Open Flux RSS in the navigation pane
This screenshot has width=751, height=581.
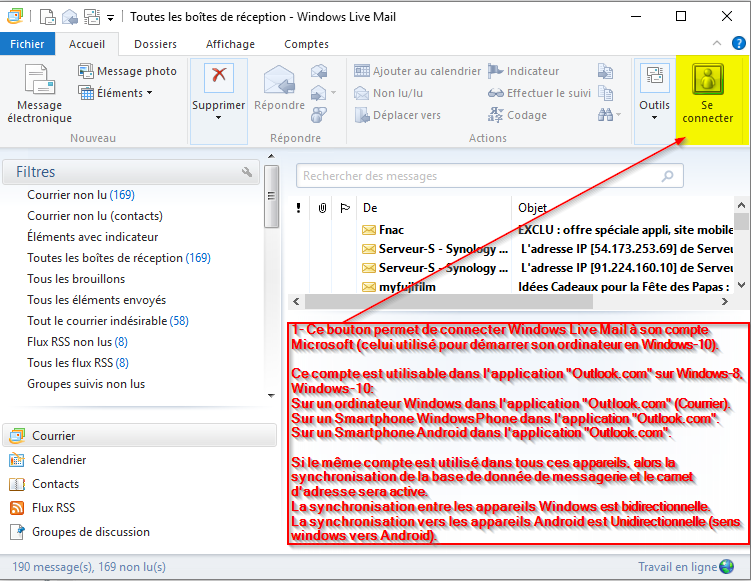tap(42, 508)
